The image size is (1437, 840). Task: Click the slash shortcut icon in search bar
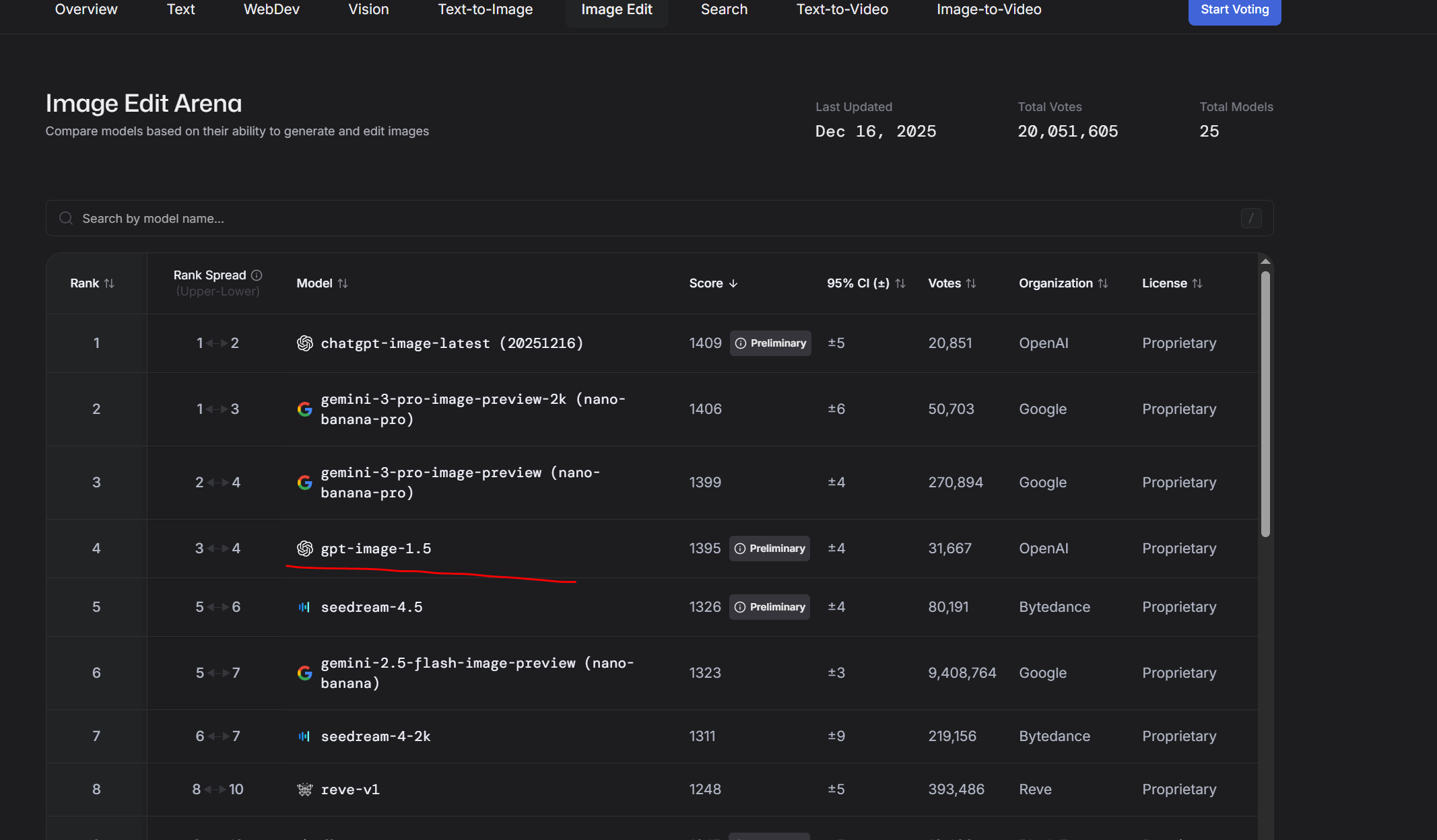pyautogui.click(x=1251, y=218)
